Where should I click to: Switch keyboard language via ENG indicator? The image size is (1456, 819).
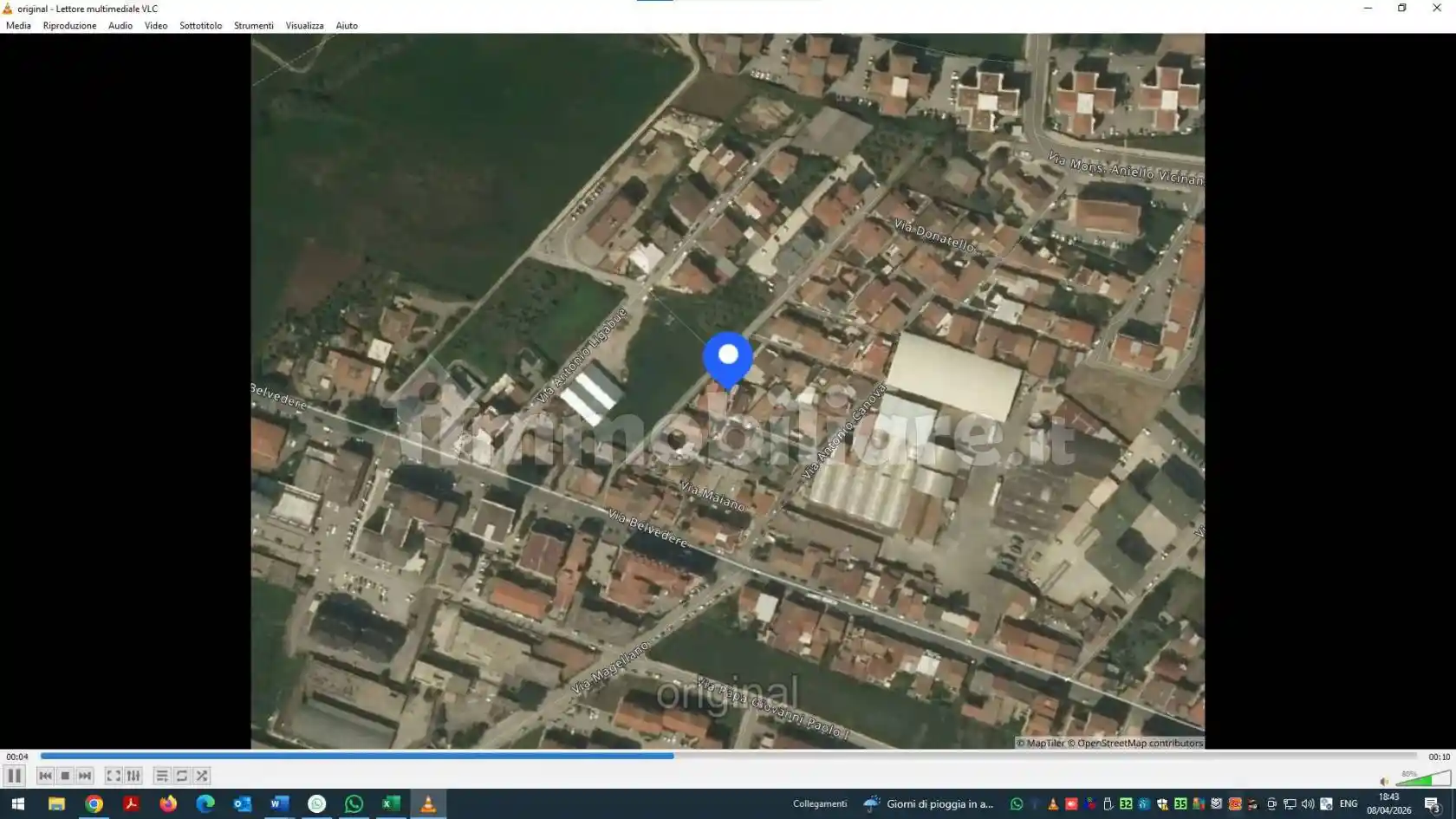(x=1349, y=803)
